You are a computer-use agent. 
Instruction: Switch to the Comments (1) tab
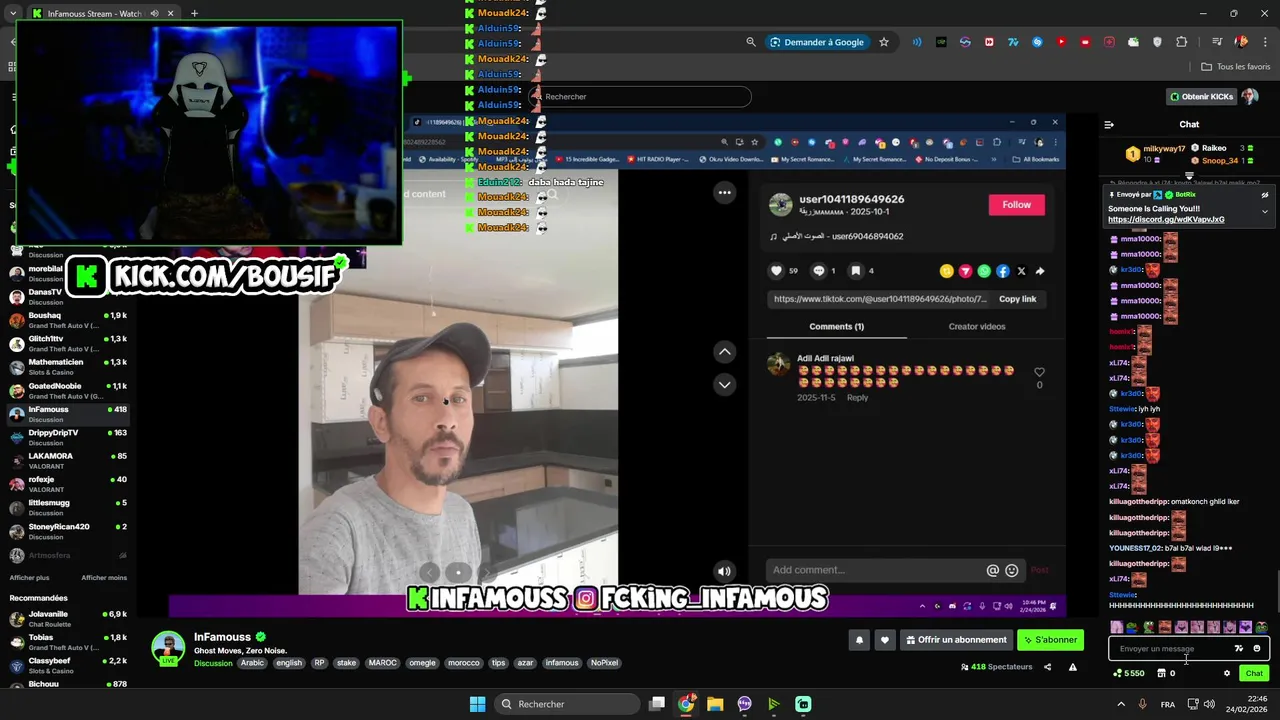click(x=837, y=327)
